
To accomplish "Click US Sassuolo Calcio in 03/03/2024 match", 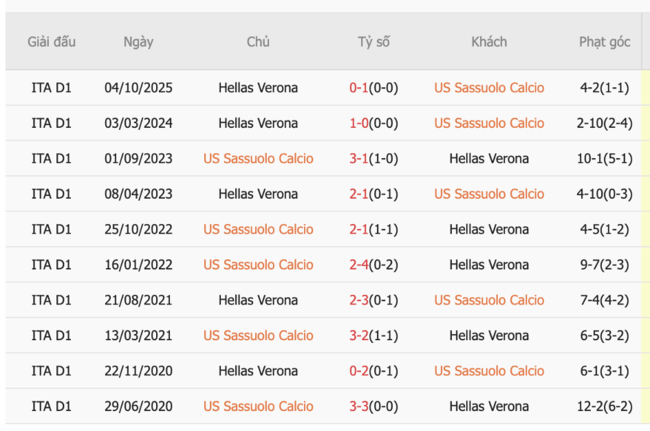I will [x=489, y=123].
